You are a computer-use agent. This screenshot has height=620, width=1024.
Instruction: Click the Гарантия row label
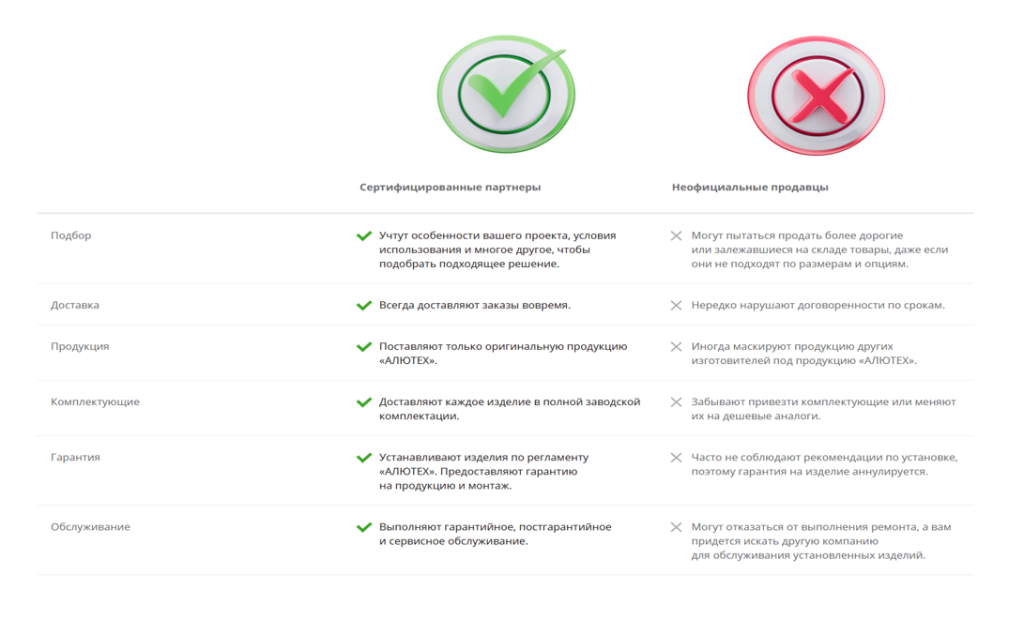point(76,457)
